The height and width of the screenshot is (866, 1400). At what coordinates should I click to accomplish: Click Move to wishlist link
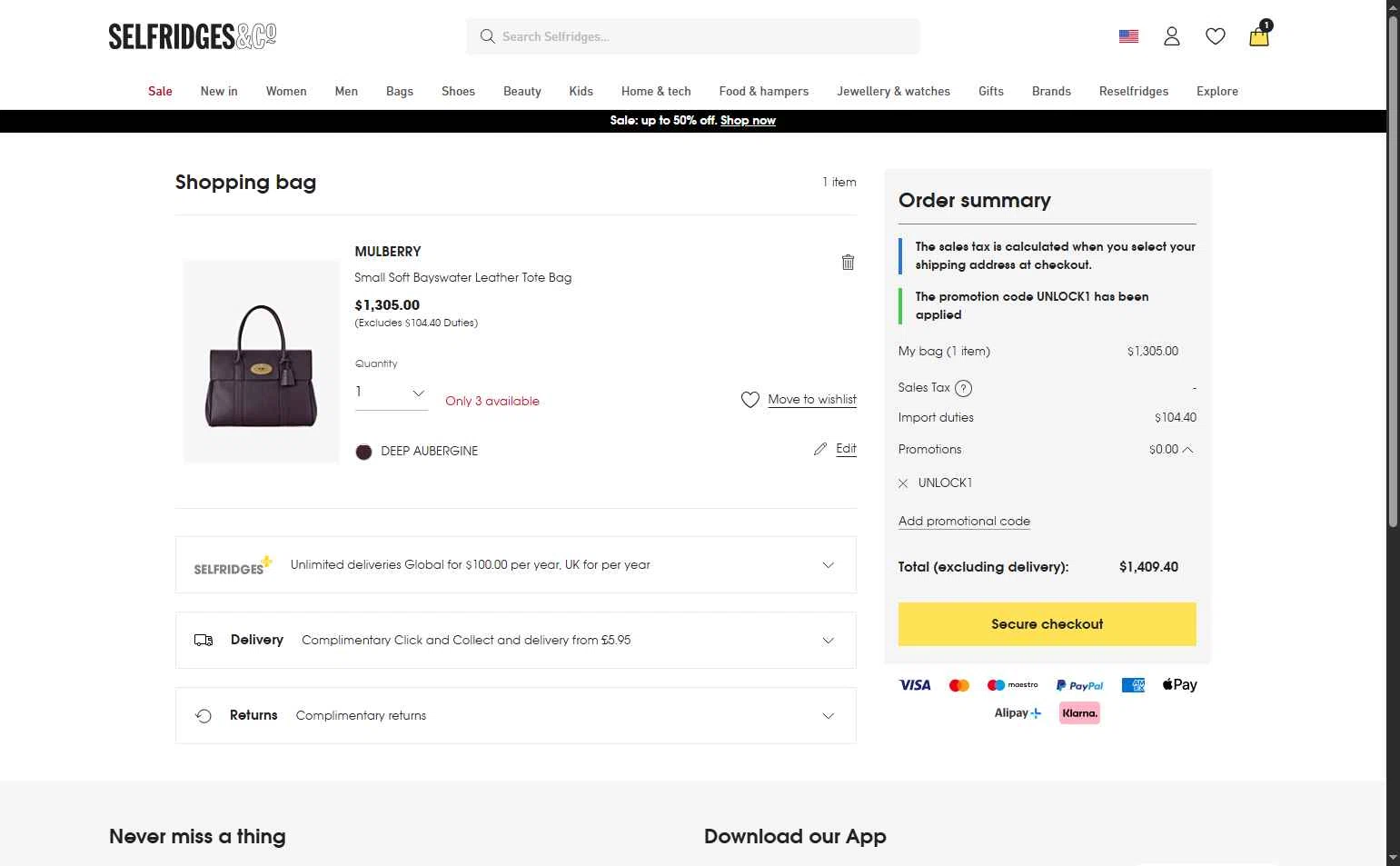812,400
